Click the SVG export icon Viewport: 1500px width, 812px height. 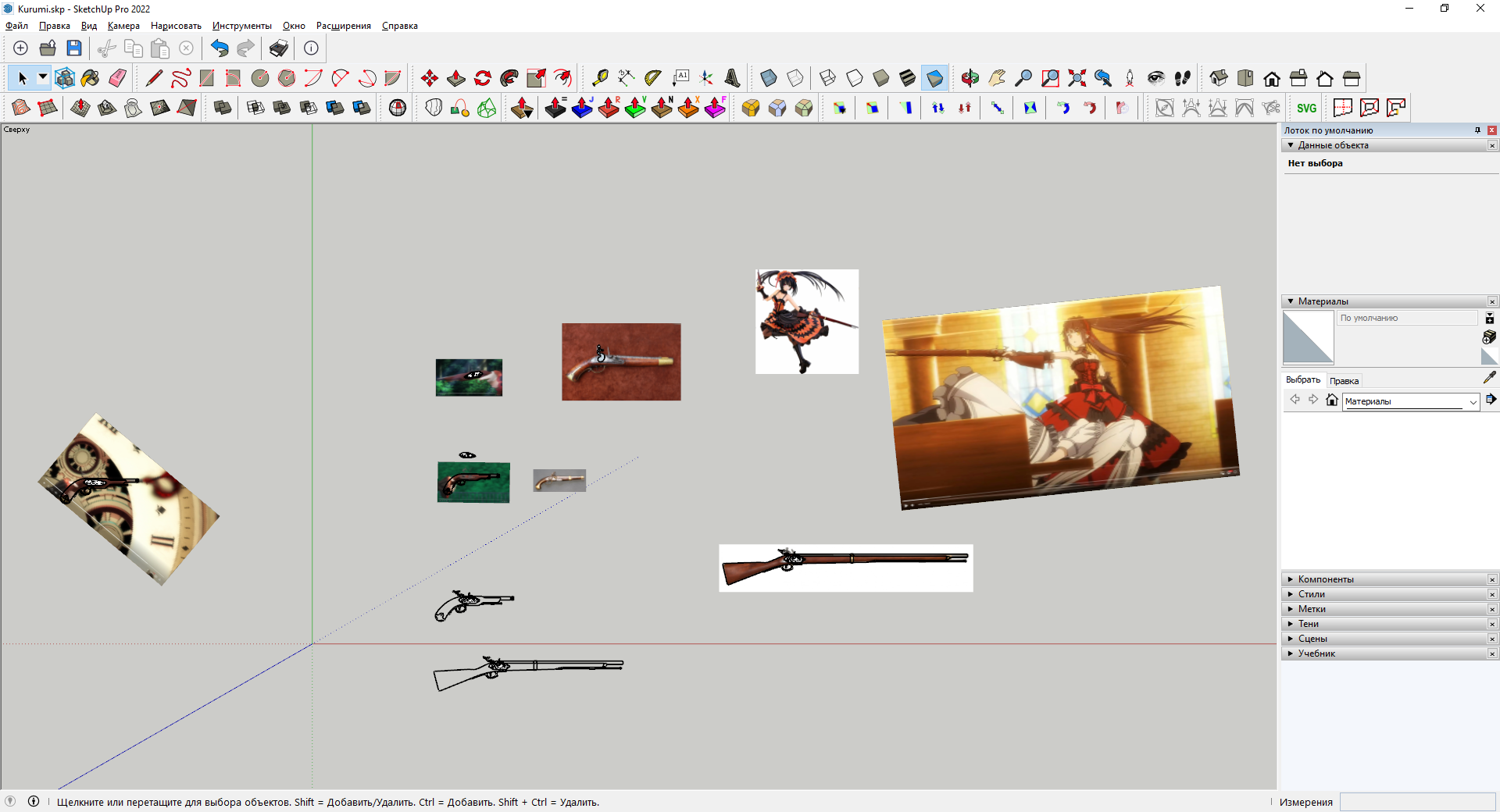1307,108
